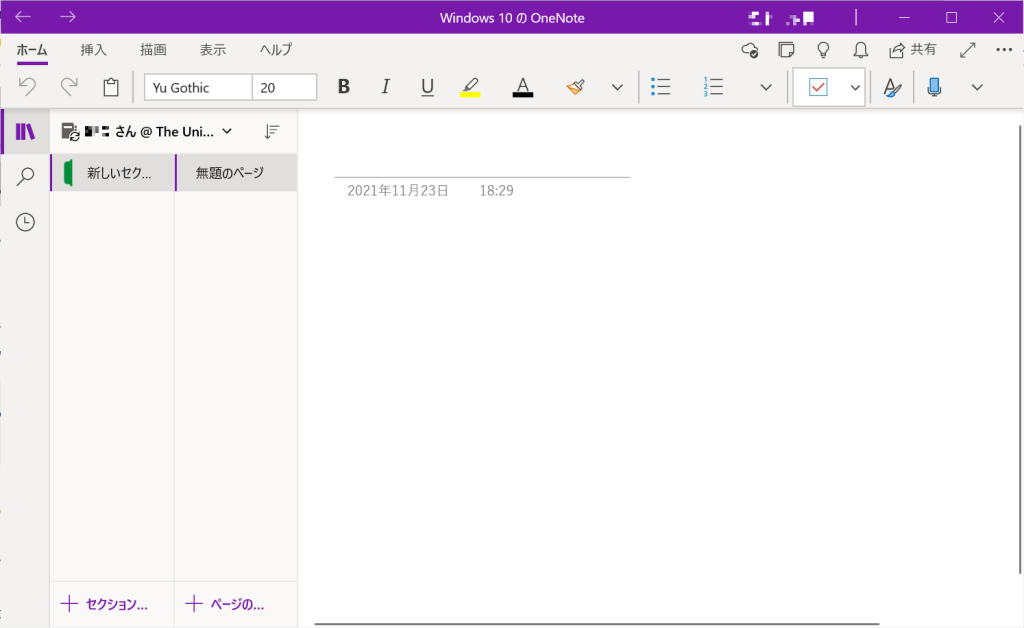The width and height of the screenshot is (1024, 628).
Task: Open the Sticky Notes feed icon
Action: tap(786, 50)
